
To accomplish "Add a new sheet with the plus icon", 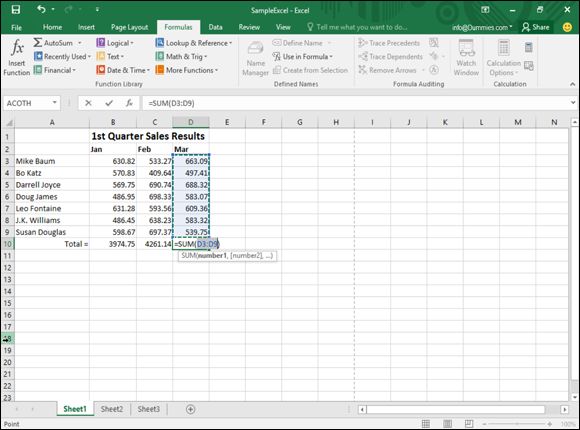I will coord(190,409).
